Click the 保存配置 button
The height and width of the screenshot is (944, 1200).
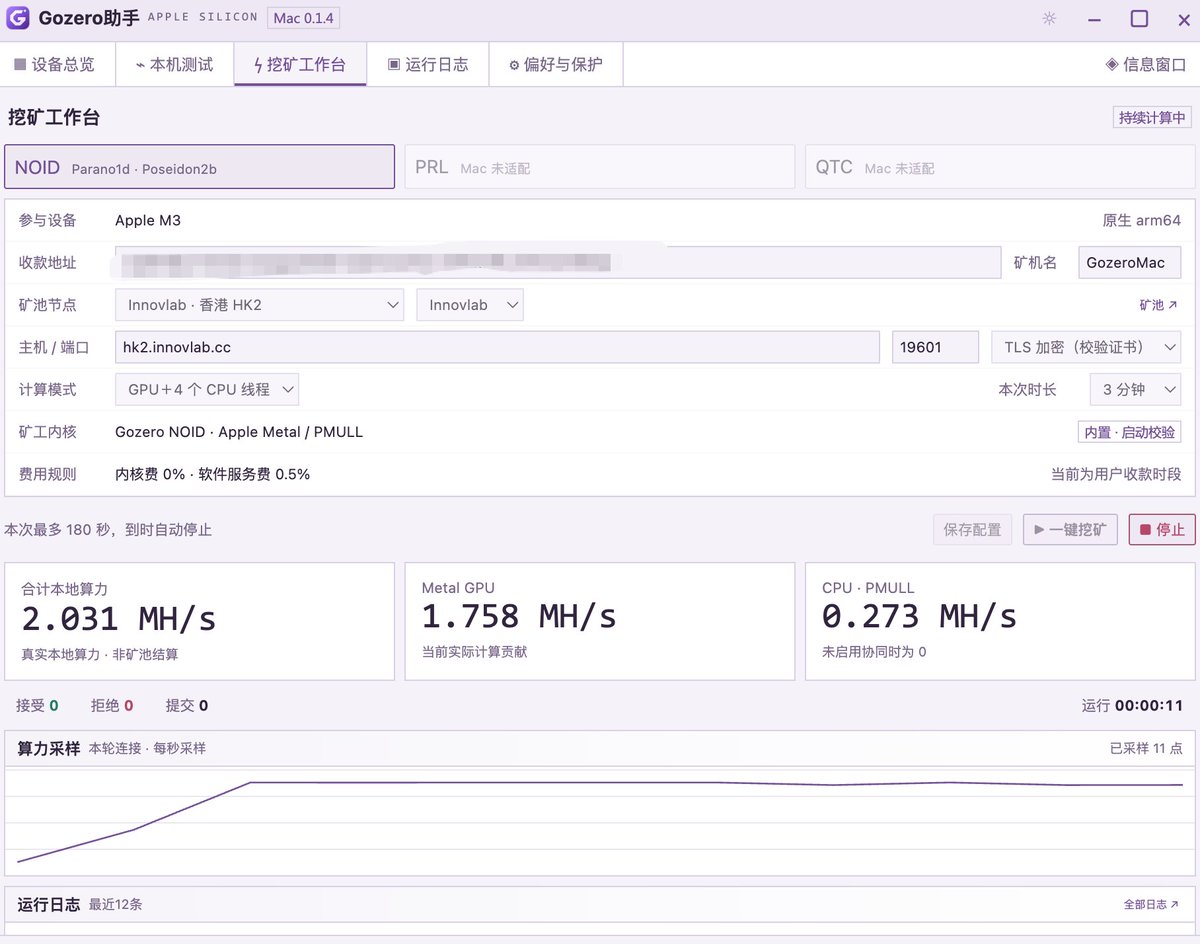point(973,529)
